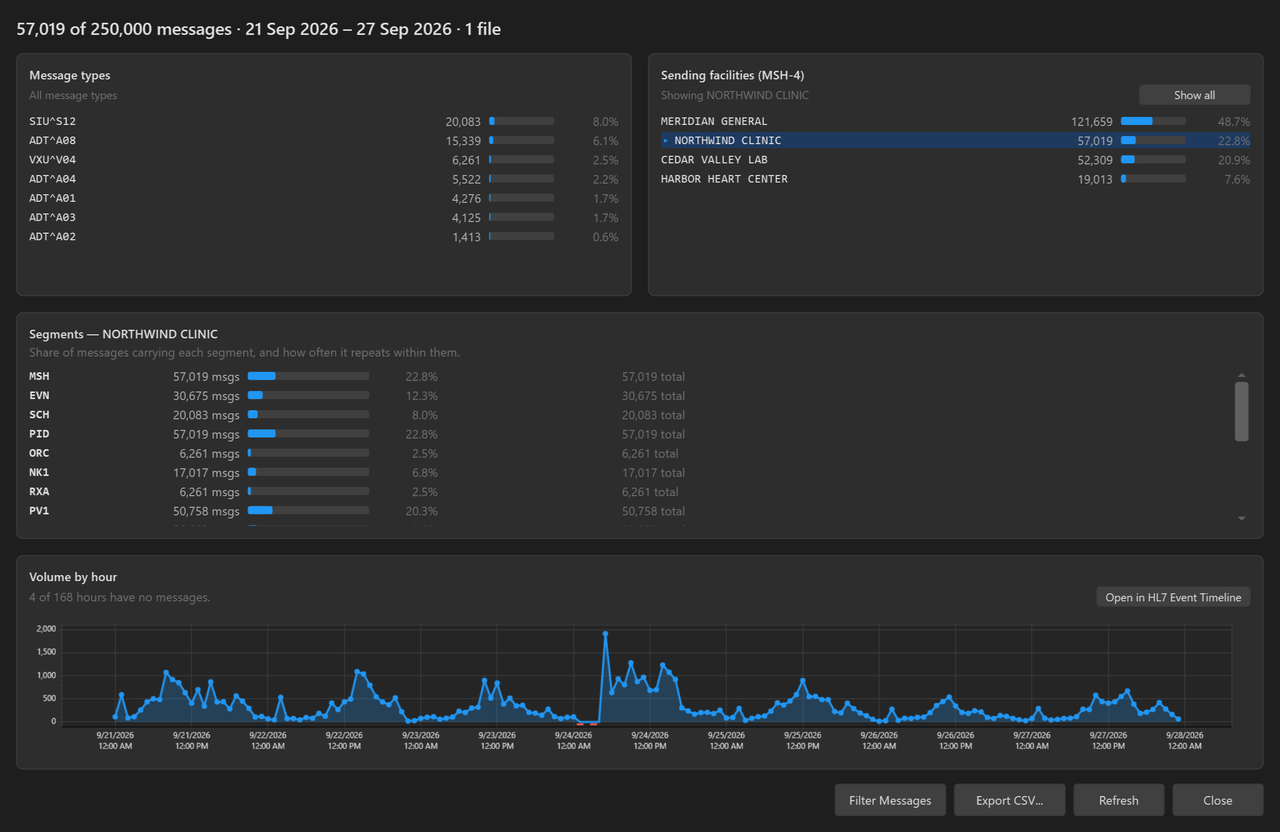Screen dimensions: 1280x832
Task: Click the 121,659 count for MERIDIAN GENERAL
Action: 1090,121
